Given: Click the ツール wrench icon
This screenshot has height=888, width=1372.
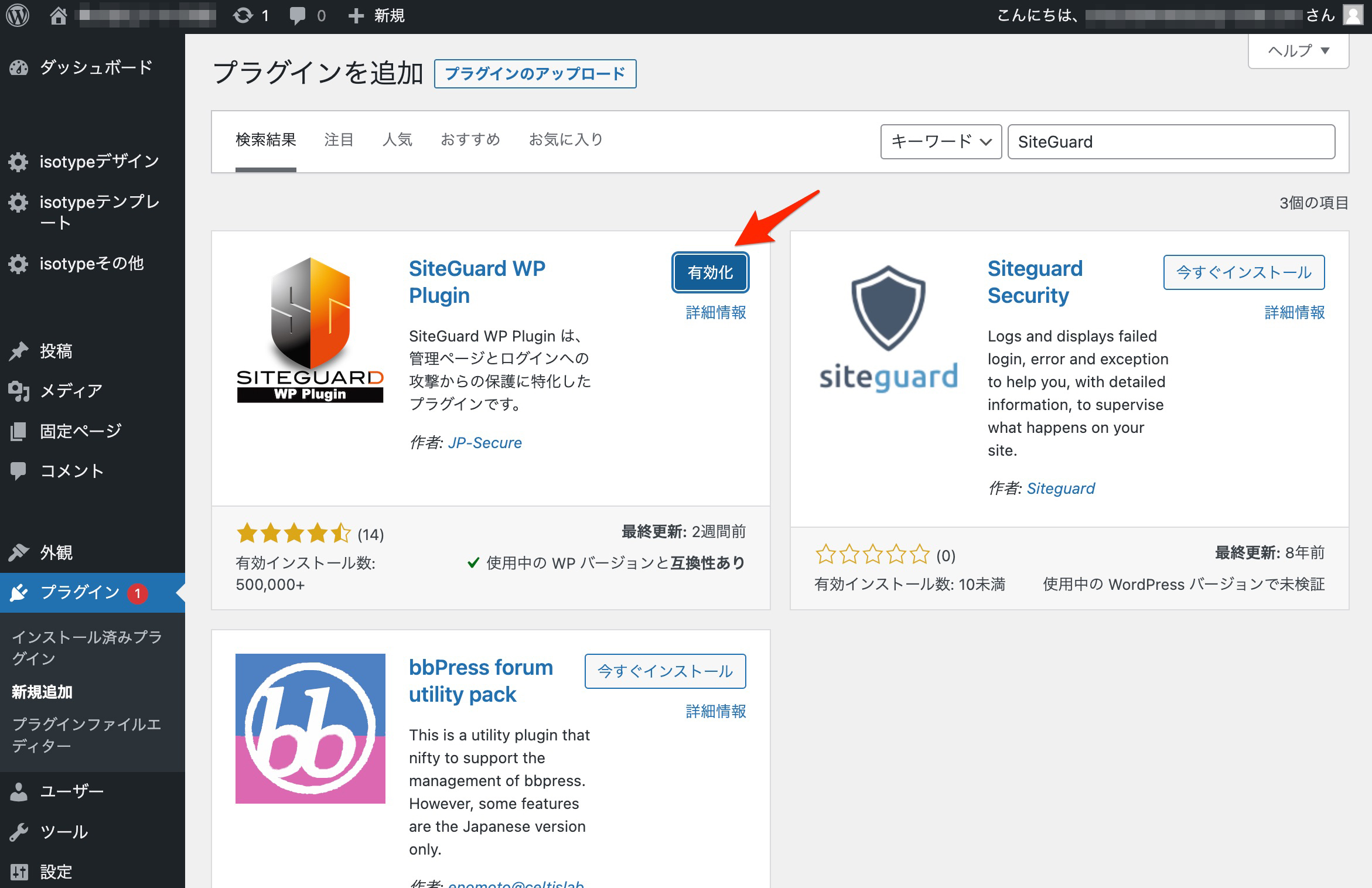Looking at the screenshot, I should point(19,832).
